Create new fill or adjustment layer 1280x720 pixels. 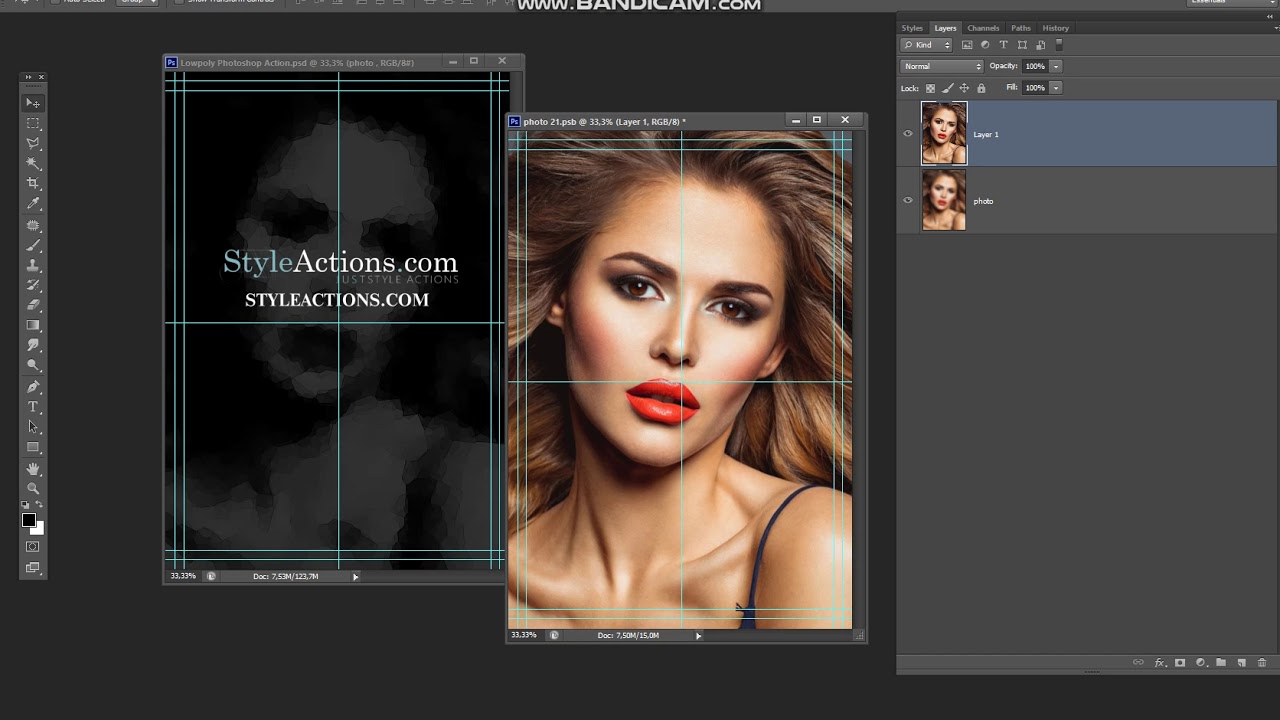[1201, 663]
